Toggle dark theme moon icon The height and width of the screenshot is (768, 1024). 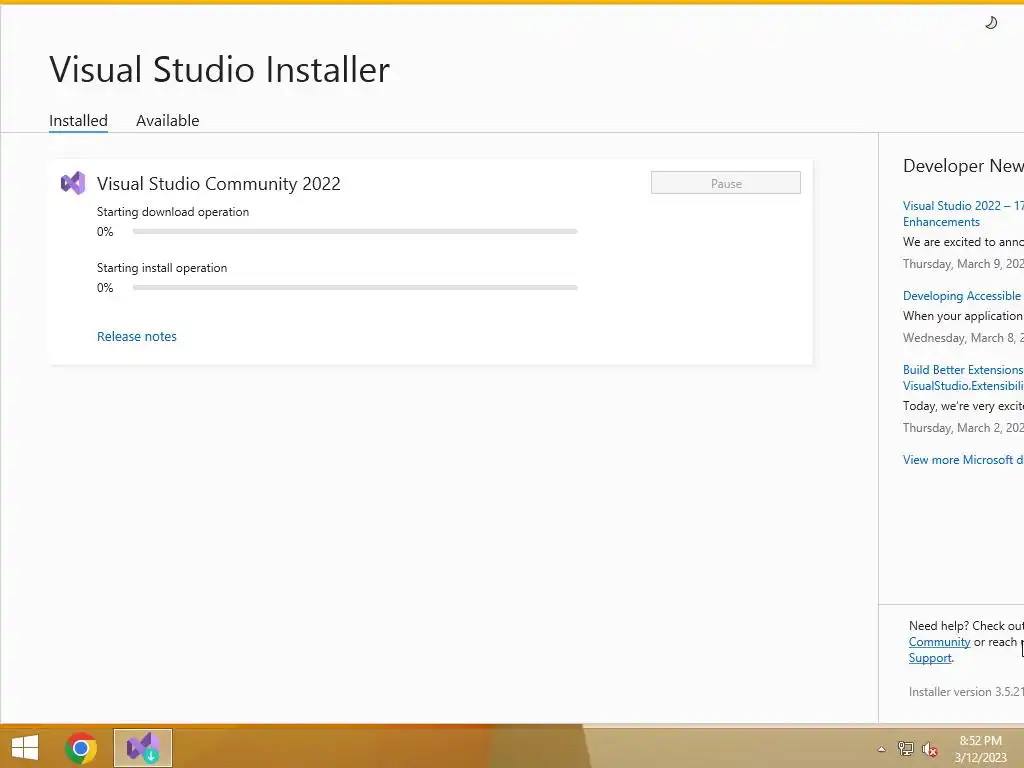point(991,23)
